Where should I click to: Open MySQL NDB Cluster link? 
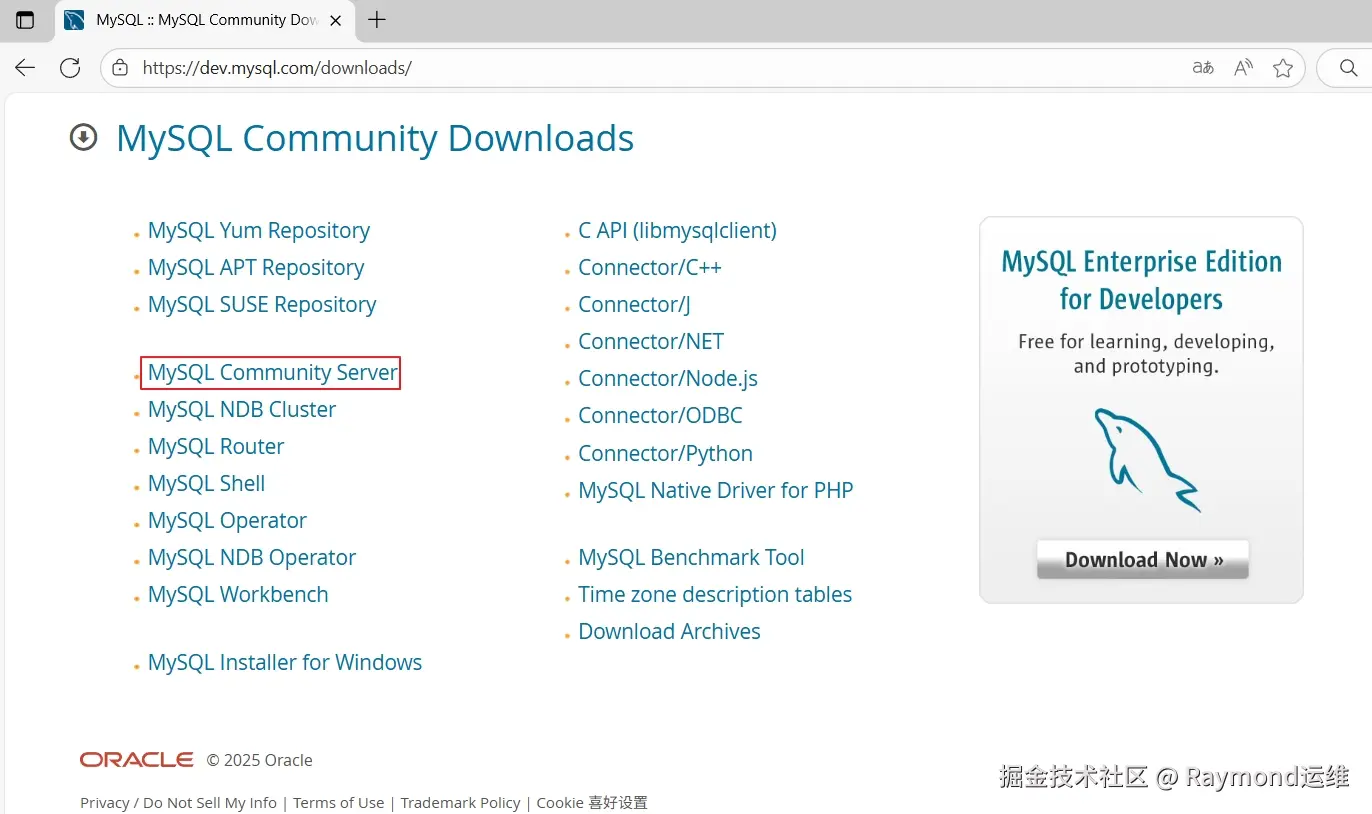(242, 410)
